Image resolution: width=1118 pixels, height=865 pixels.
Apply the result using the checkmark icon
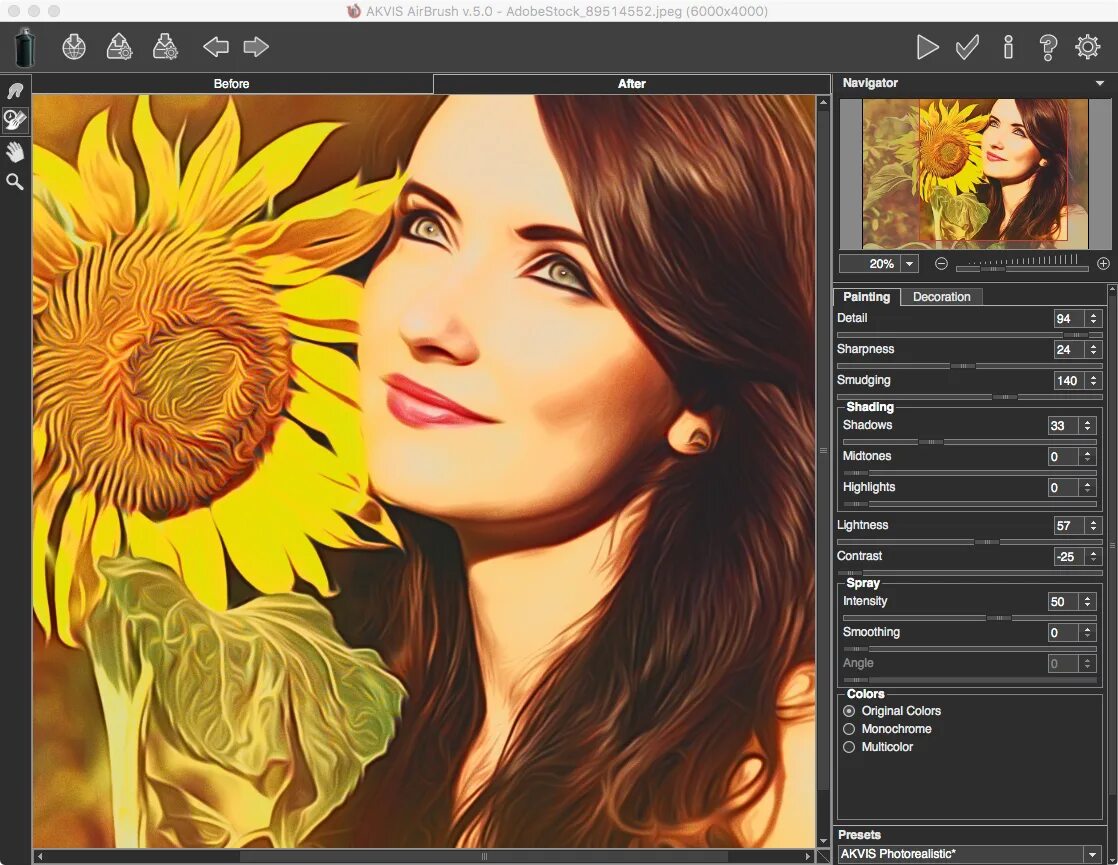[966, 46]
